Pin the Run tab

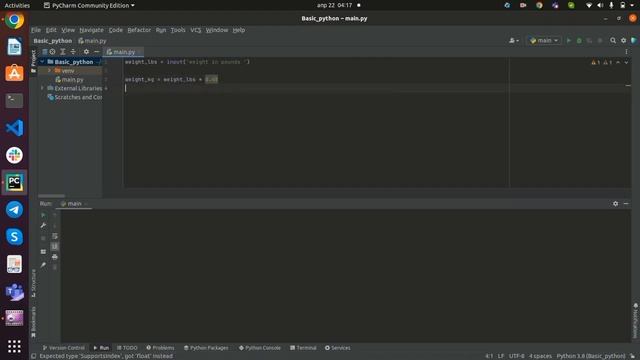(43, 265)
